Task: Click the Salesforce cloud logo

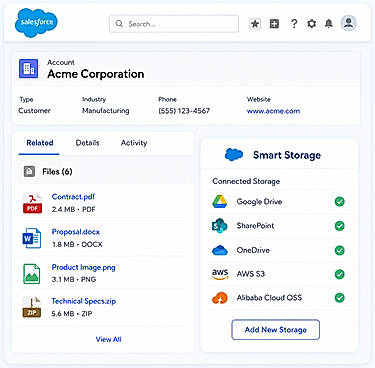Action: (36, 22)
